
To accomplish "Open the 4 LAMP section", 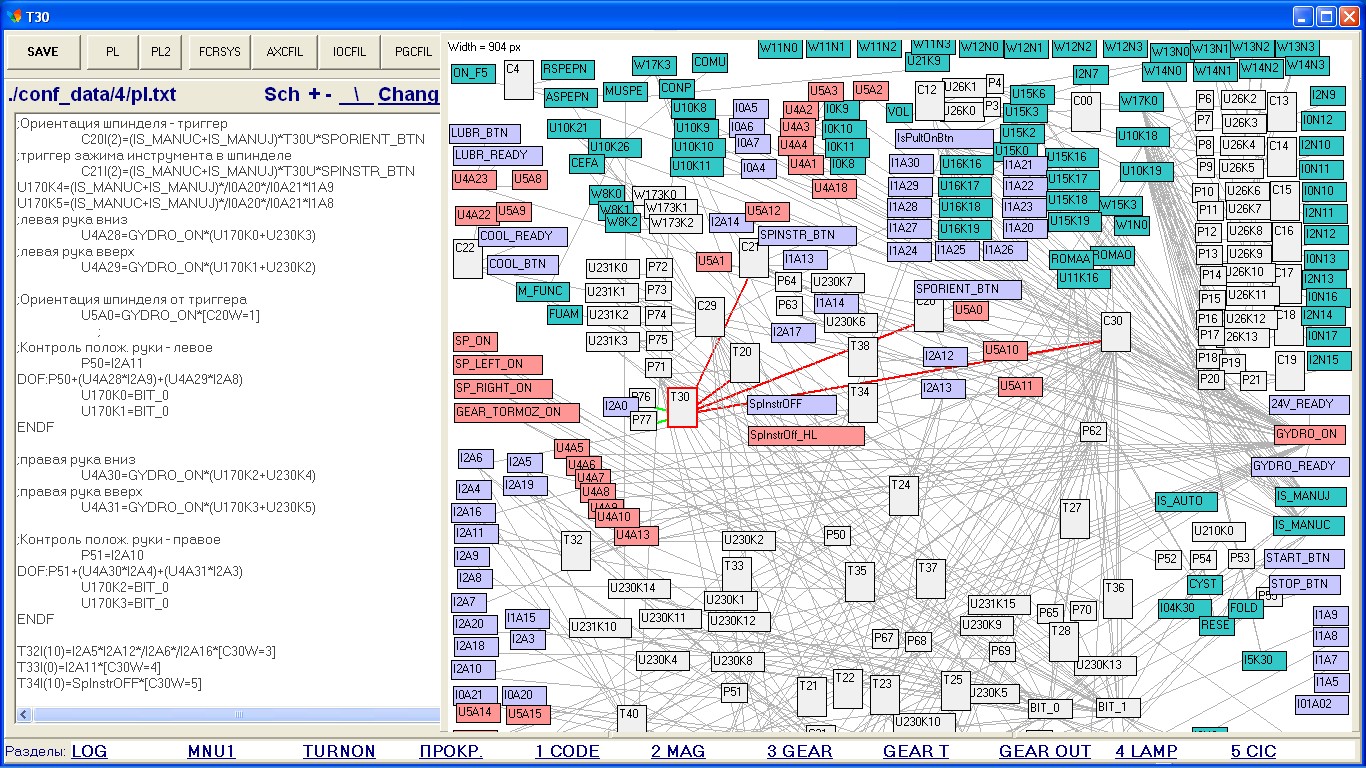I will click(x=1146, y=751).
